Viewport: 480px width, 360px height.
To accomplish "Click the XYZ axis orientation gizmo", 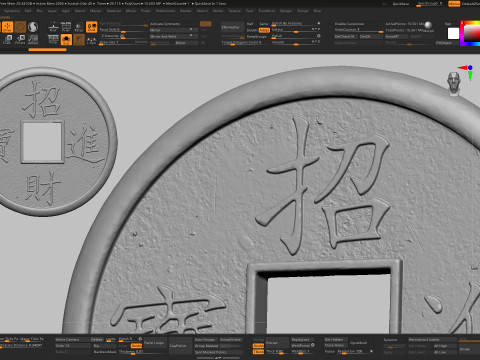I will pos(467,72).
